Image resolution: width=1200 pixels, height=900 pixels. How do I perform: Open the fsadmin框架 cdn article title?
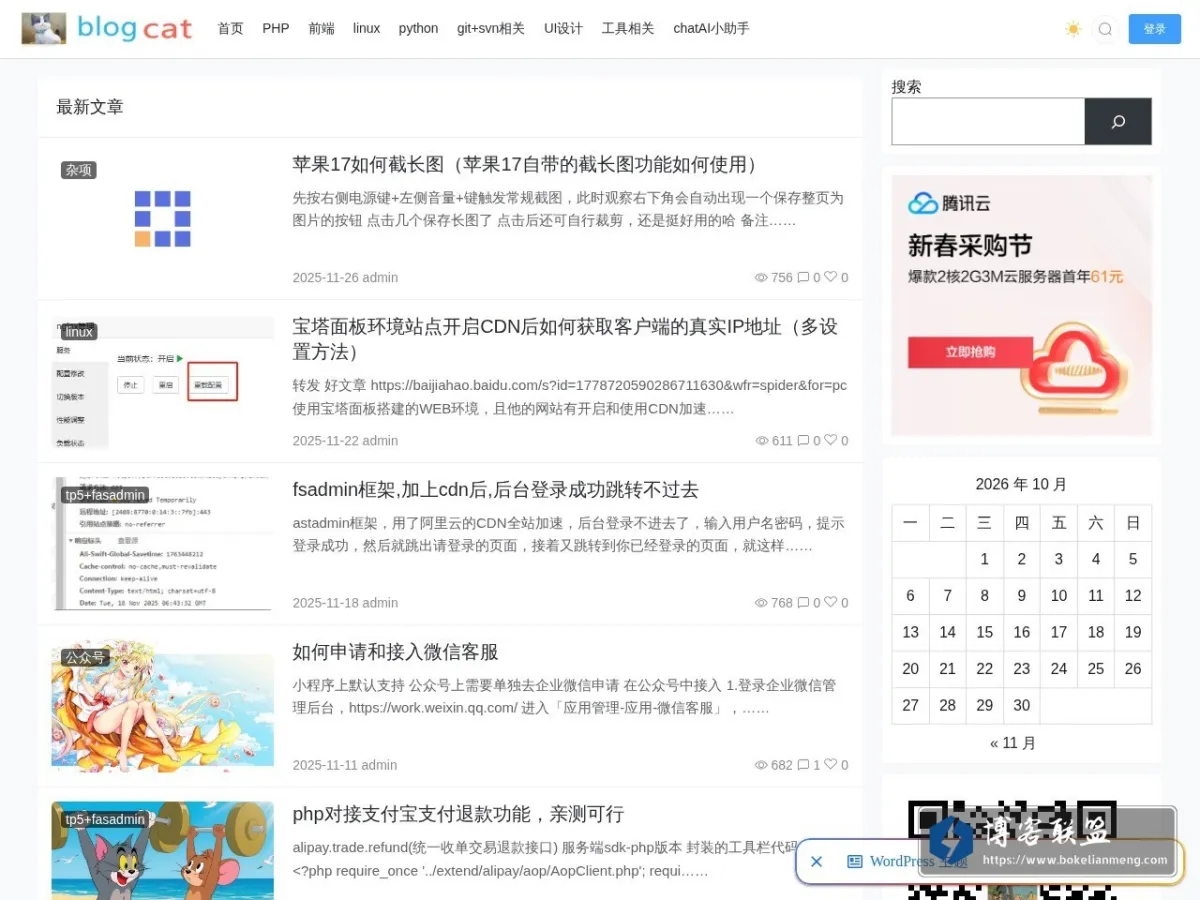tap(495, 489)
